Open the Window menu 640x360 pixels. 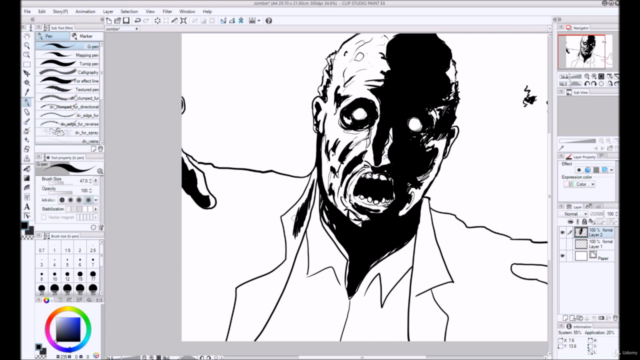(187, 11)
